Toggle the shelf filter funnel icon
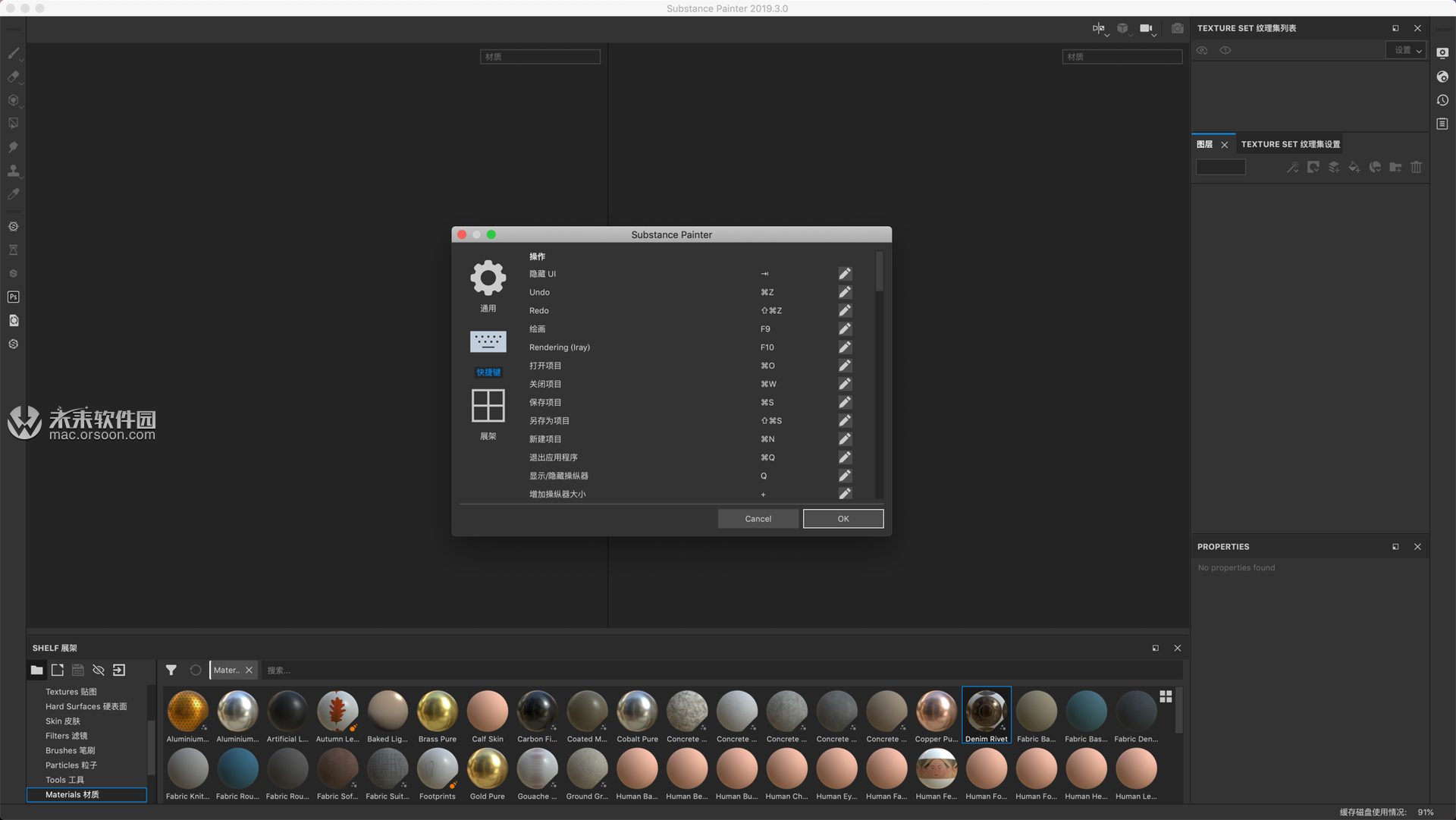Screen dimensions: 1456x820 pos(171,670)
